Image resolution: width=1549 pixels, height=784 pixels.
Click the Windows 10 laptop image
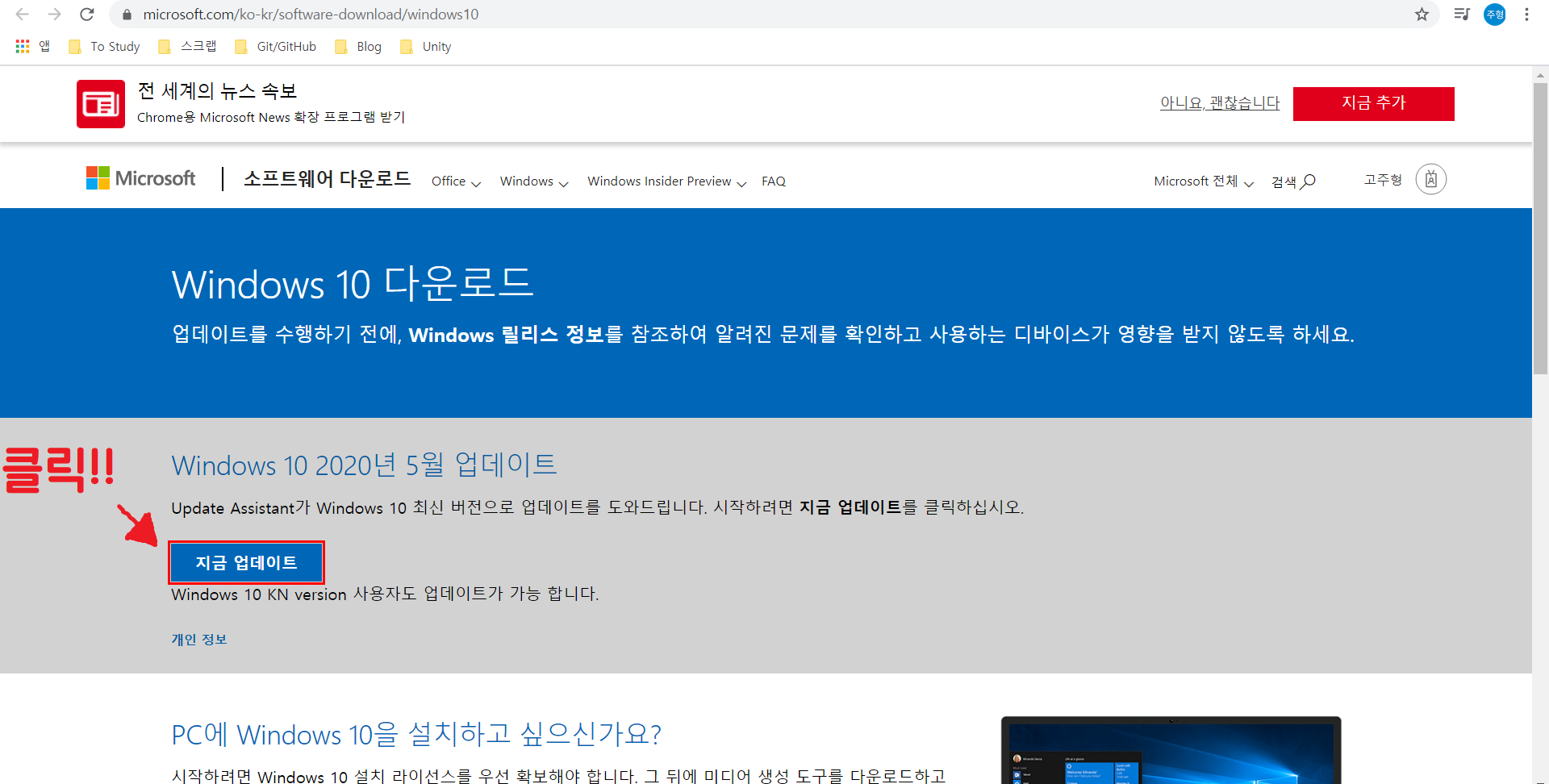point(1171,750)
